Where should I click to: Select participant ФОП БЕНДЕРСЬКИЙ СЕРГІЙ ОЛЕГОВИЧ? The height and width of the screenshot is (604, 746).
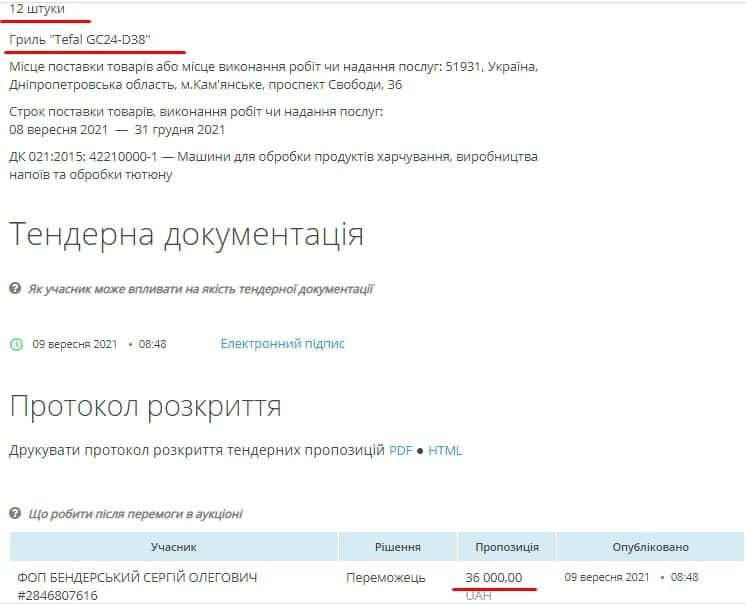(x=137, y=578)
